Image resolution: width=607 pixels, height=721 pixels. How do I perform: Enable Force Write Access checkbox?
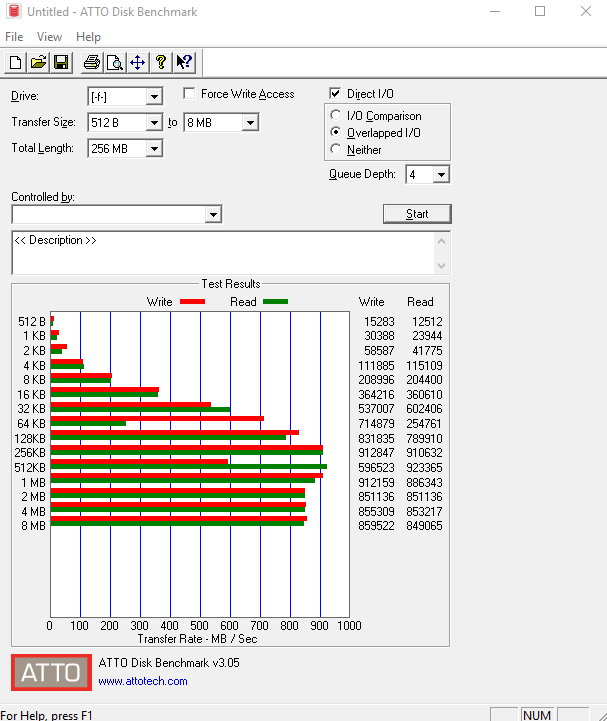click(x=189, y=93)
